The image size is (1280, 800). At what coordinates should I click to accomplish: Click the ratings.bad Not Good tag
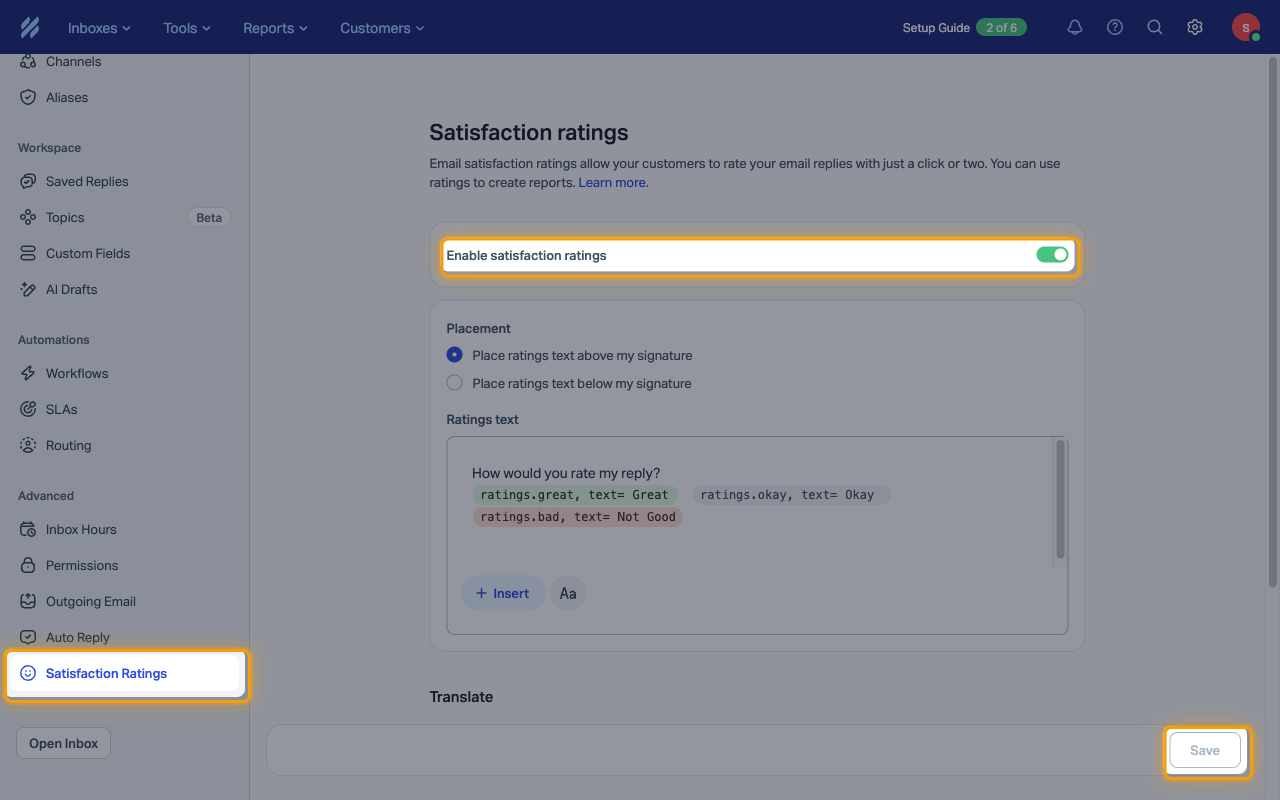[x=578, y=517]
